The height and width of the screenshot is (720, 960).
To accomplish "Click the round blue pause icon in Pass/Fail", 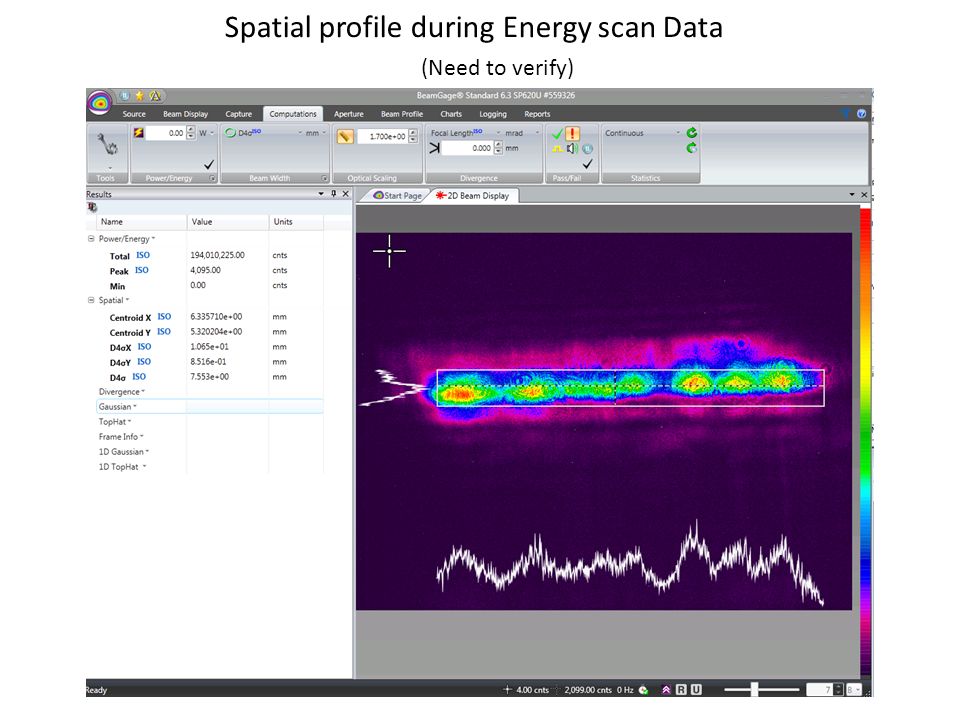I will coord(587,149).
